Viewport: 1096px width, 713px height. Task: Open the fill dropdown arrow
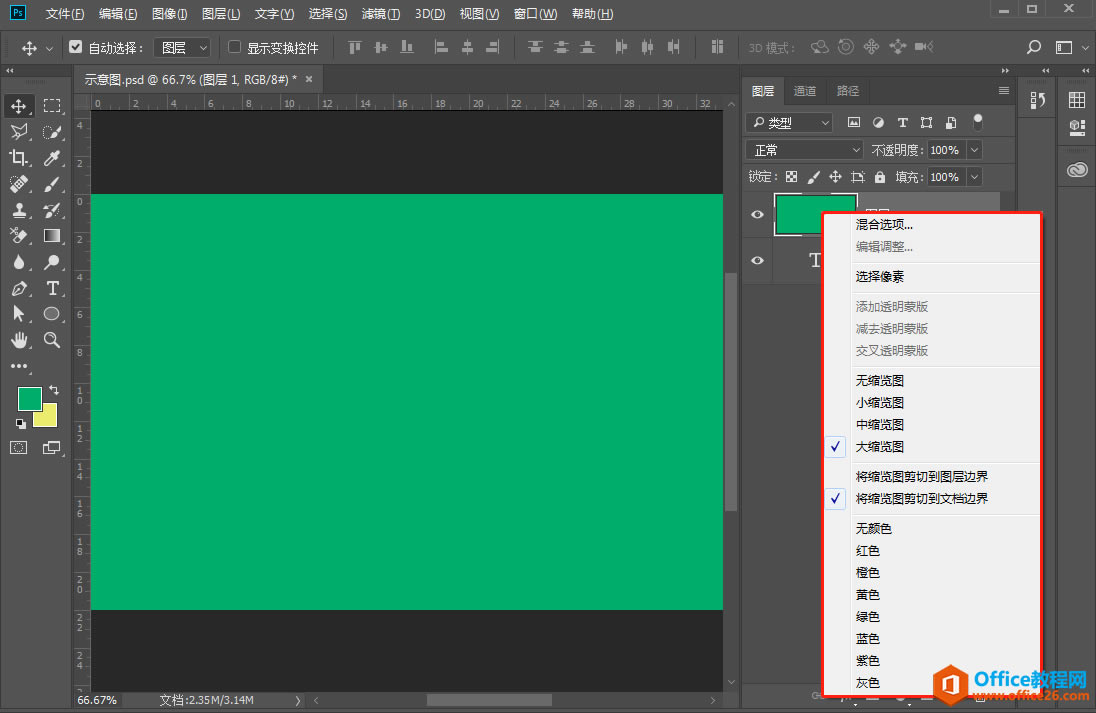pyautogui.click(x=974, y=177)
